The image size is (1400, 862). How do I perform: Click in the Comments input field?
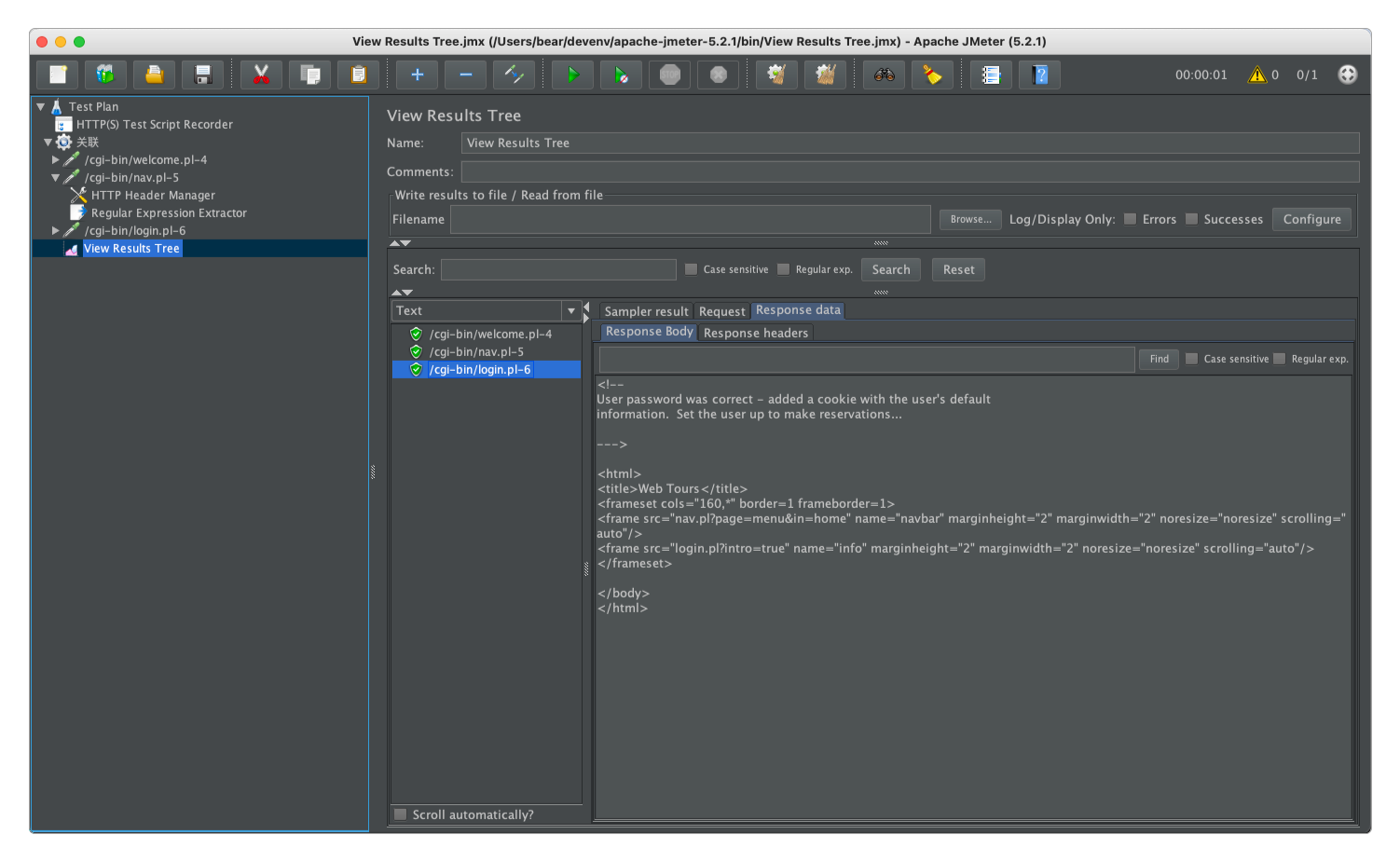[910, 171]
